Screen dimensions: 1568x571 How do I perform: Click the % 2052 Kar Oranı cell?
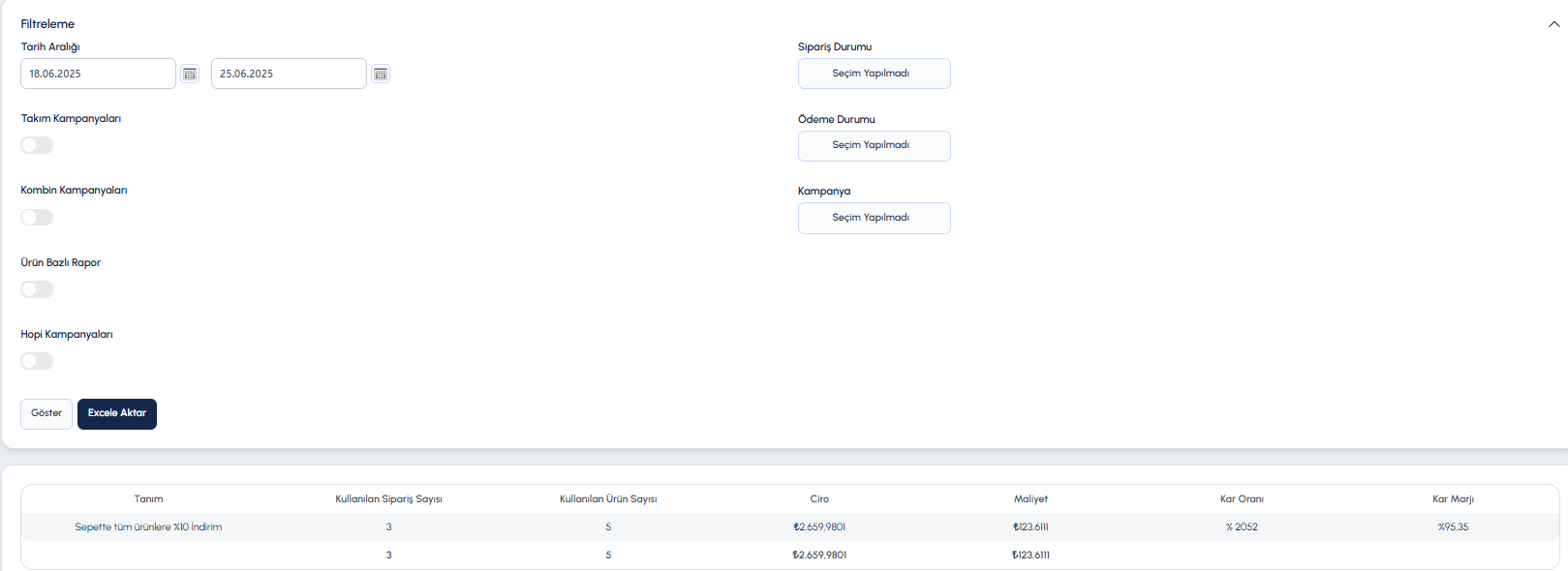[1242, 527]
